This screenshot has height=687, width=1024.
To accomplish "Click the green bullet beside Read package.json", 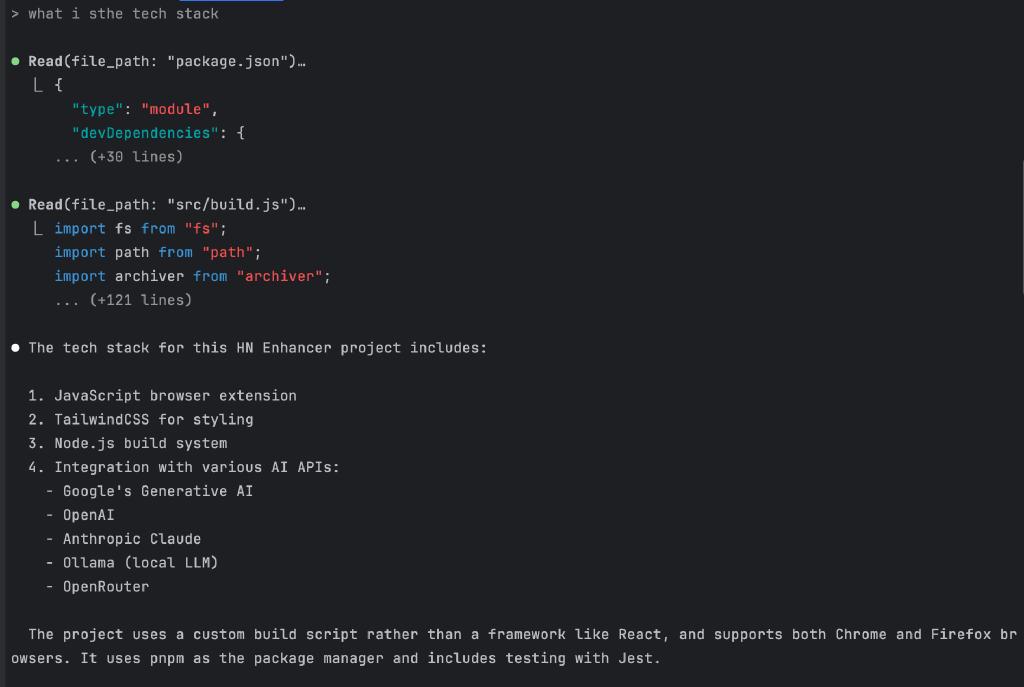I will (15, 61).
